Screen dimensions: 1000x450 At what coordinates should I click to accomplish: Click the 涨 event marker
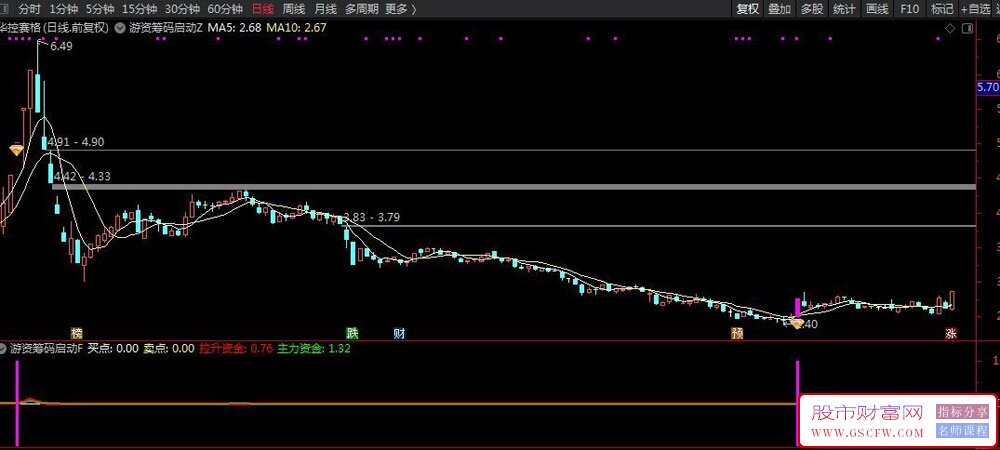click(951, 333)
